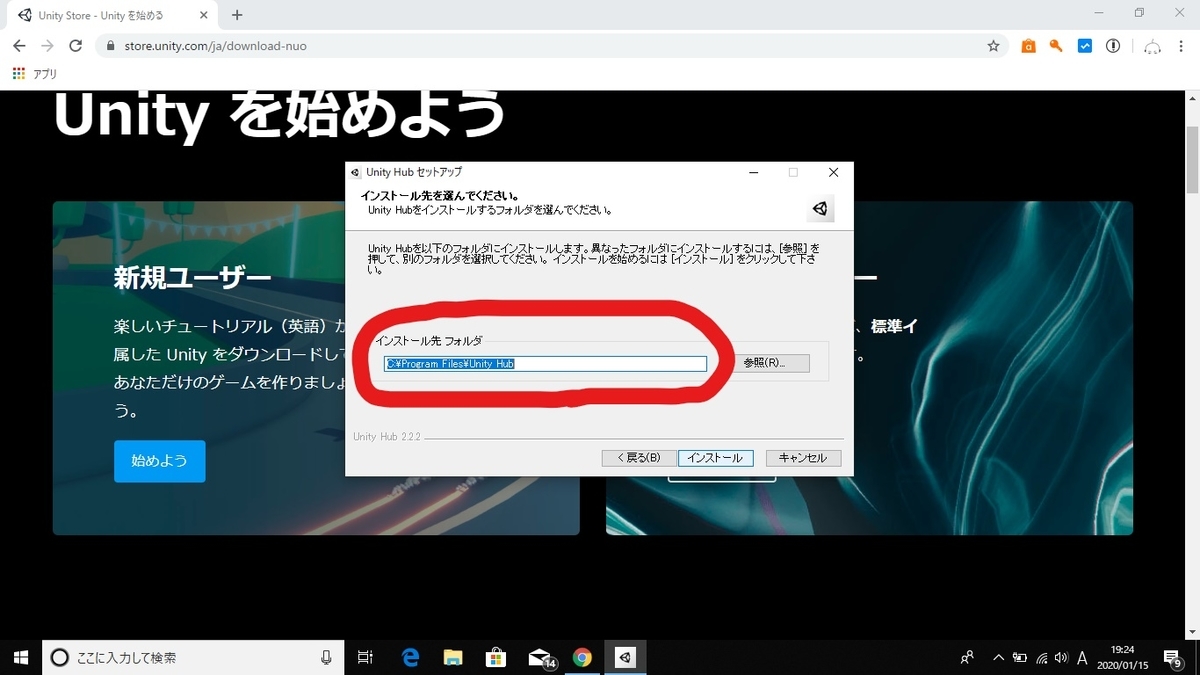Click the キャンセル button in setup

point(803,458)
